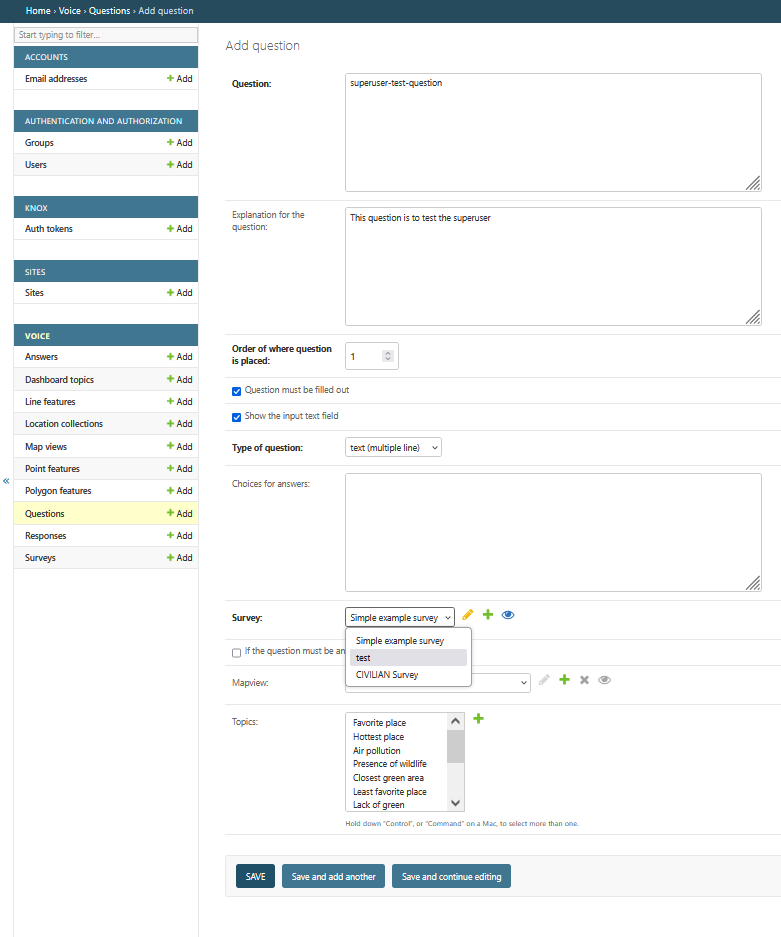The image size is (781, 937).
Task: Toggle 'Show the input text field' checkbox
Action: [237, 417]
